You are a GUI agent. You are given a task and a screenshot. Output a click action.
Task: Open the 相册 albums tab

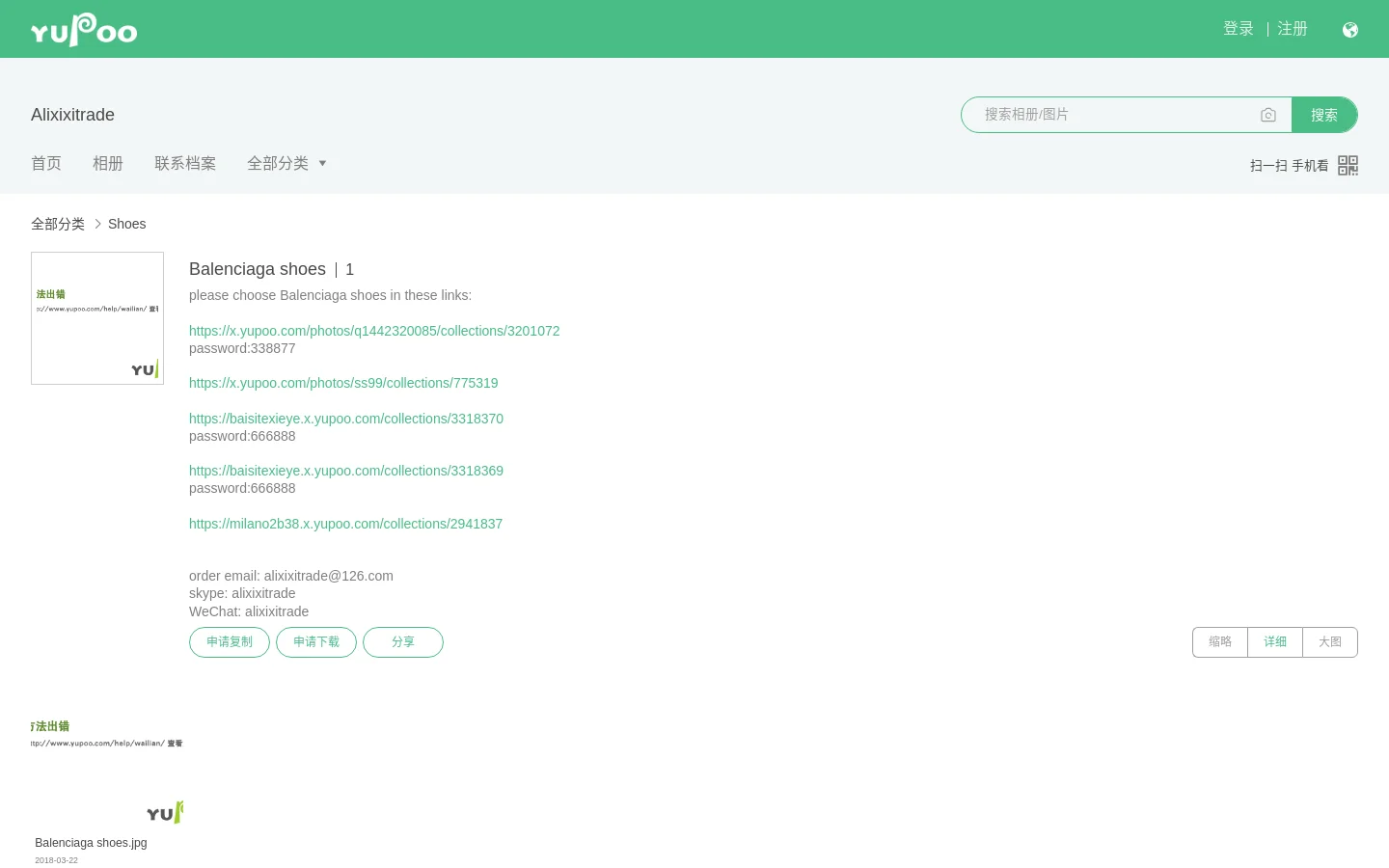tap(108, 163)
